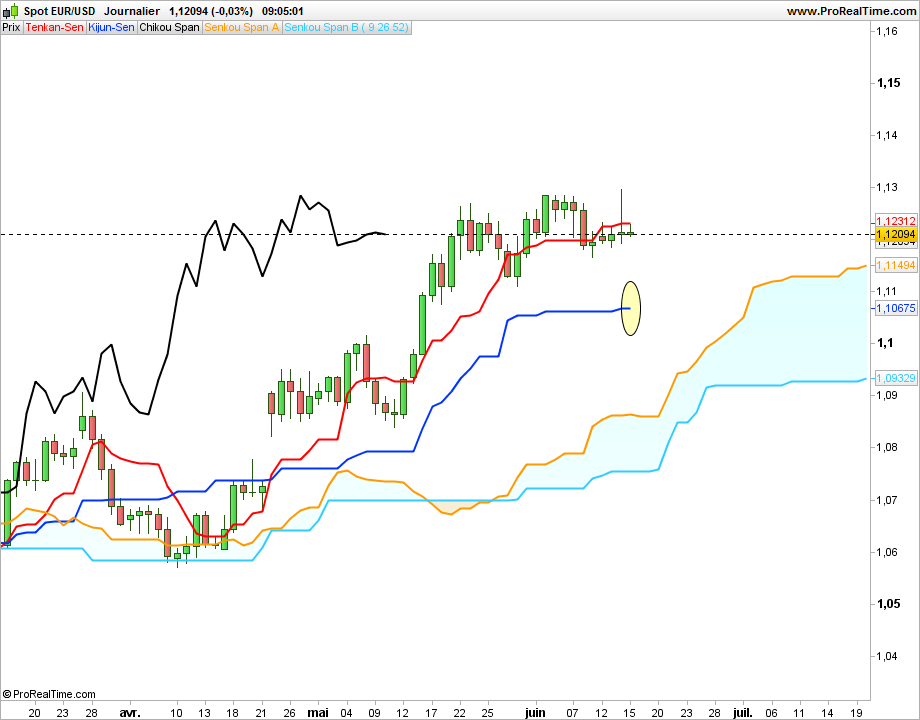Click the 19 date label on time axis
The height and width of the screenshot is (720, 920).
855,713
